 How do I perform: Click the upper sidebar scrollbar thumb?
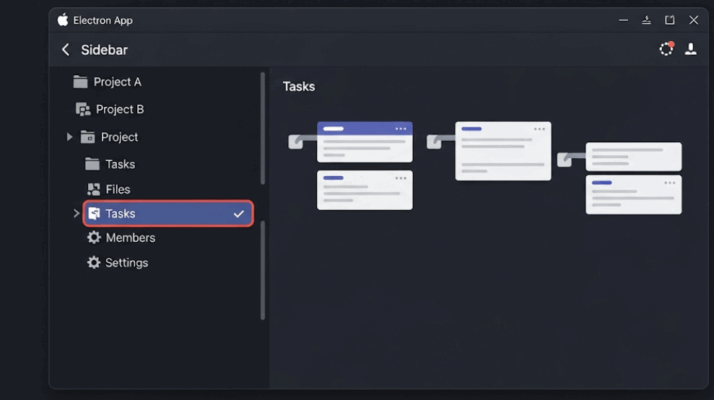pos(263,128)
